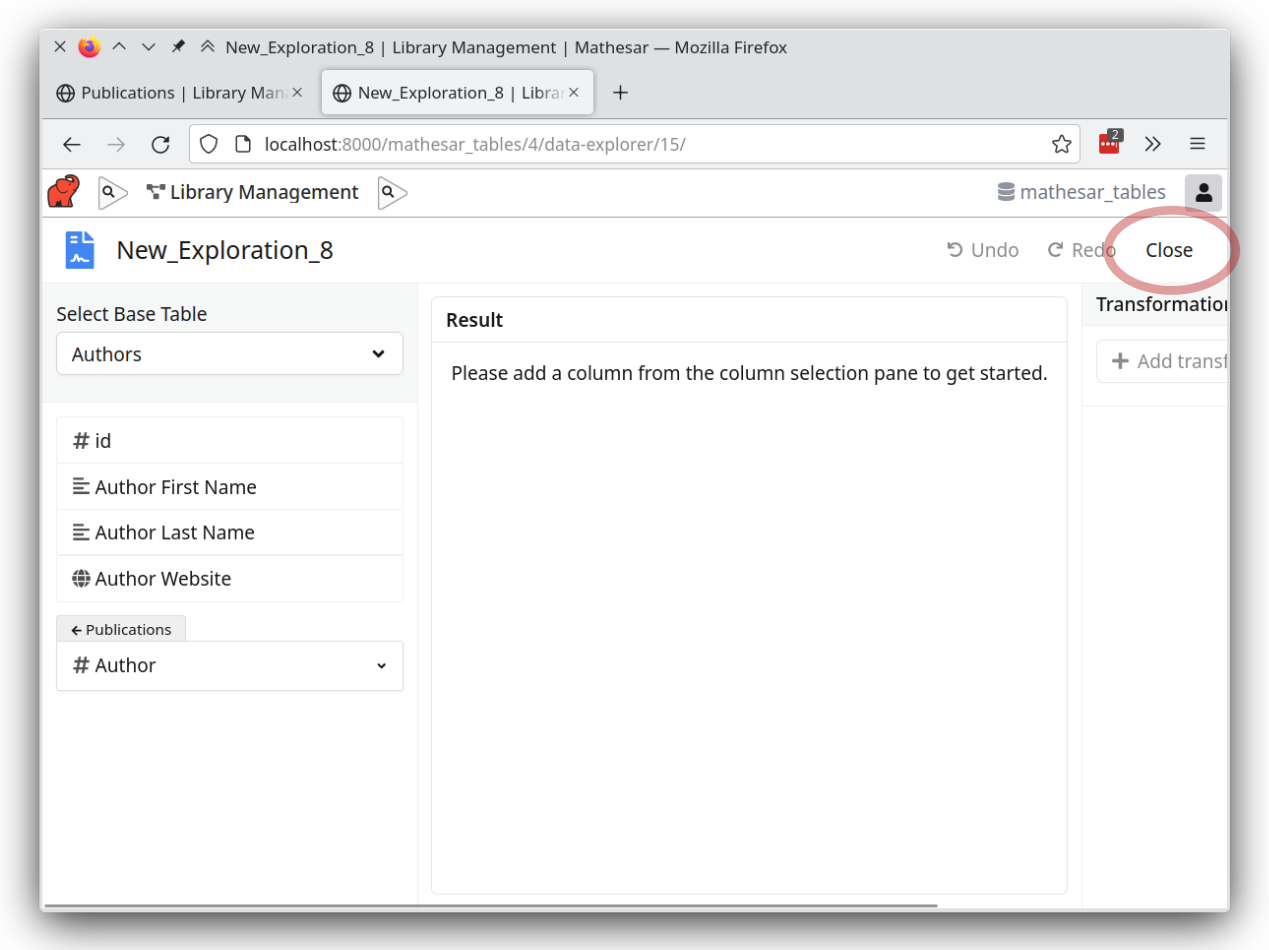Screen dimensions: 1269x950
Task: Click the Mathesar elephant logo
Action: tap(62, 192)
